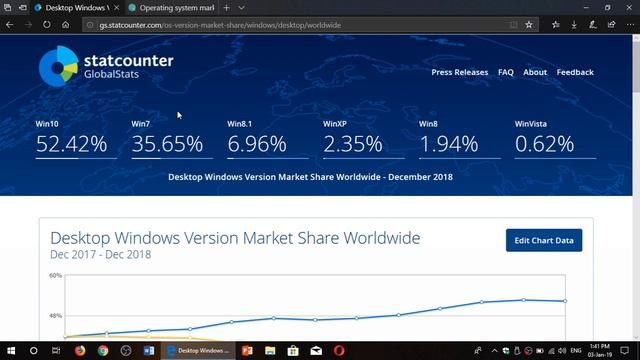Open Edge settings and more menu
640x360 pixels.
(x=630, y=25)
